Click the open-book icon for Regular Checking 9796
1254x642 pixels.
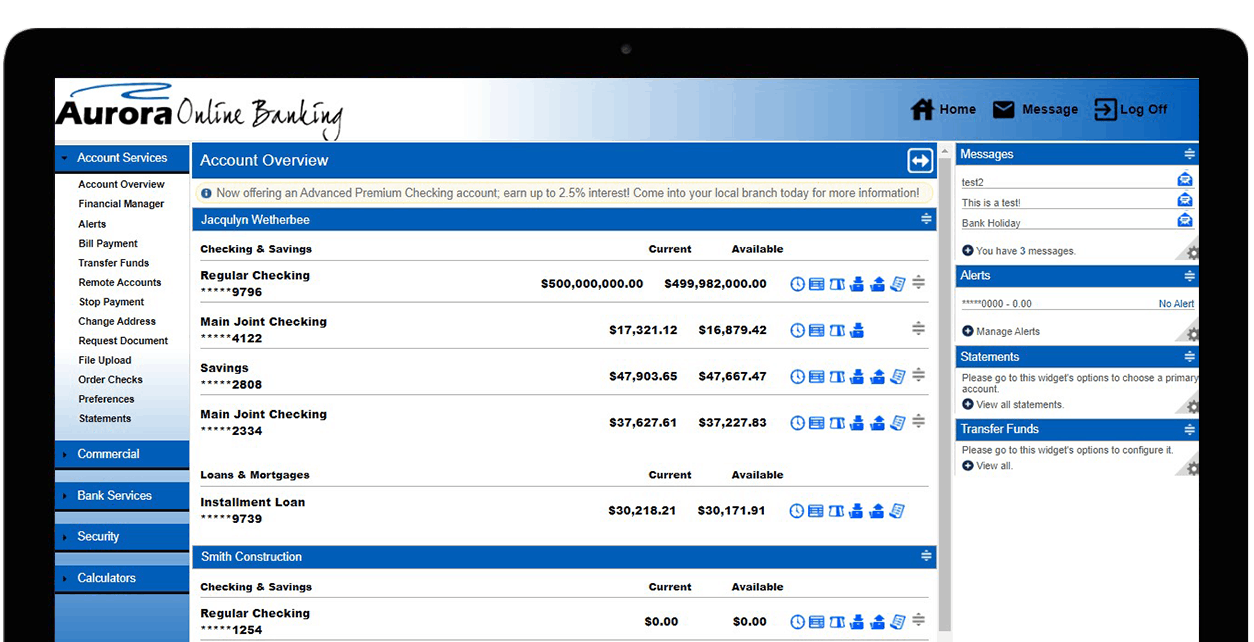click(837, 284)
